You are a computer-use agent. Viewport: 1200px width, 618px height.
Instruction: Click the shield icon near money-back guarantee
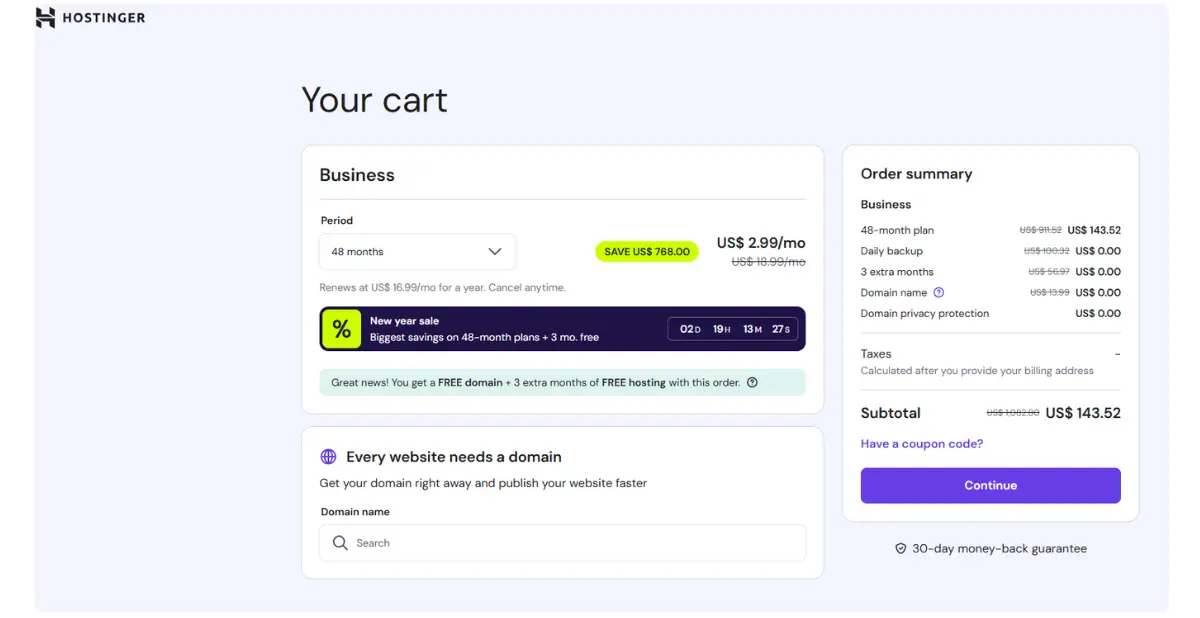point(900,548)
